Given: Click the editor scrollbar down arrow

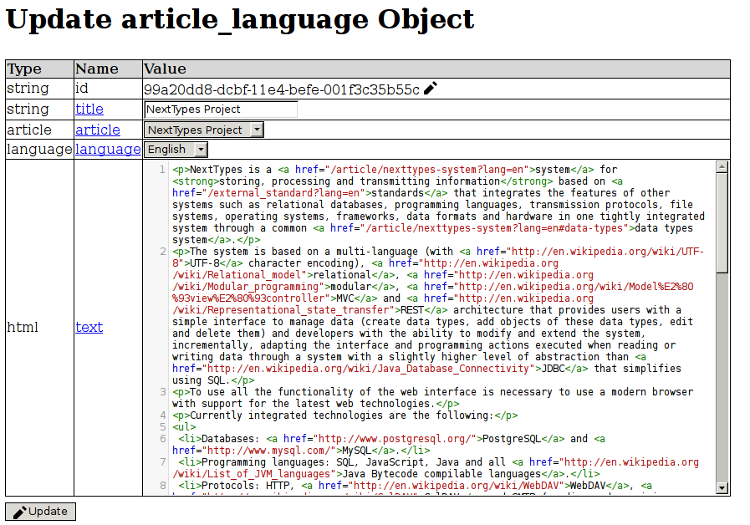Looking at the screenshot, I should (722, 487).
